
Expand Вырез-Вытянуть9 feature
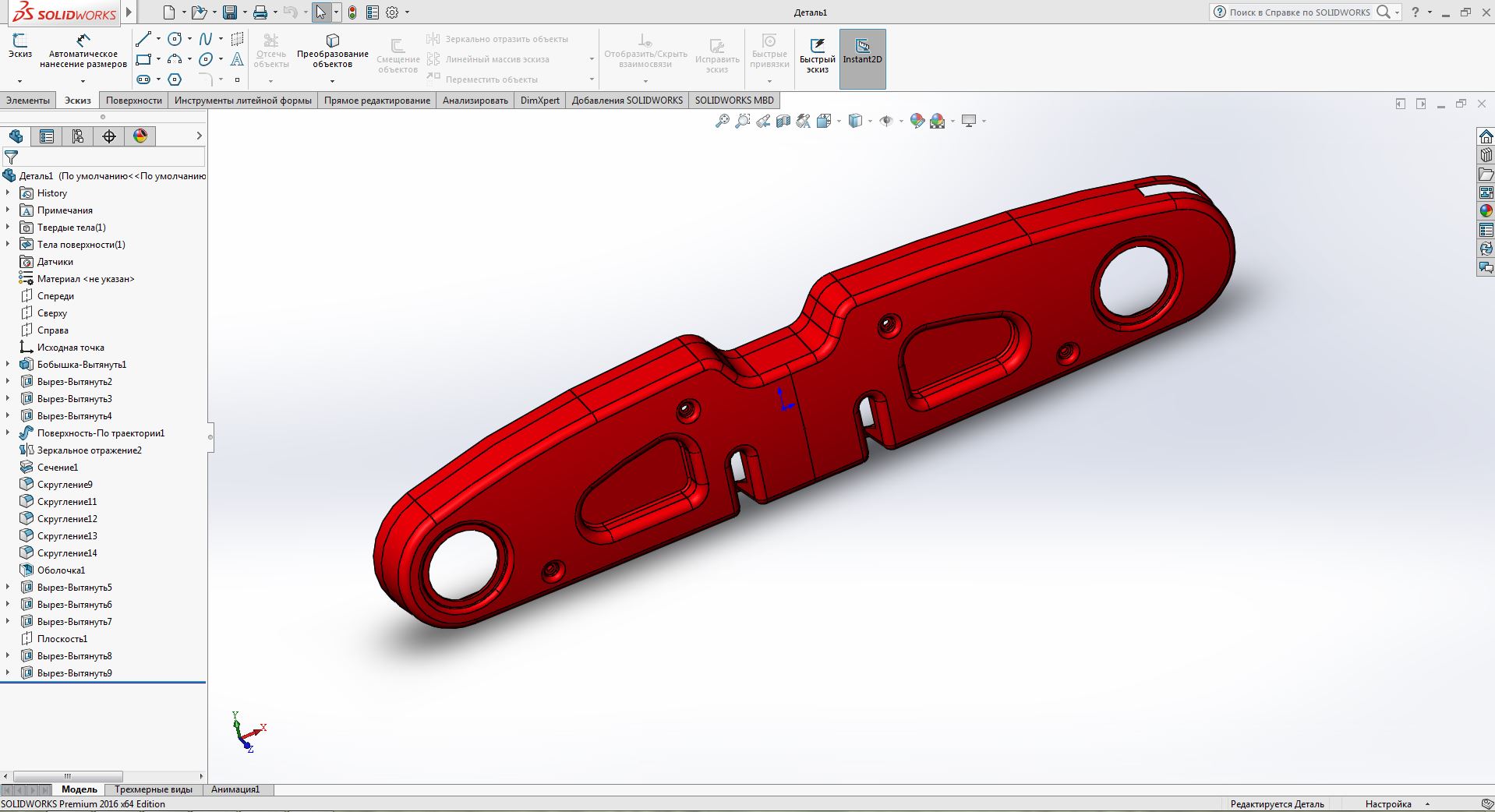[8, 673]
